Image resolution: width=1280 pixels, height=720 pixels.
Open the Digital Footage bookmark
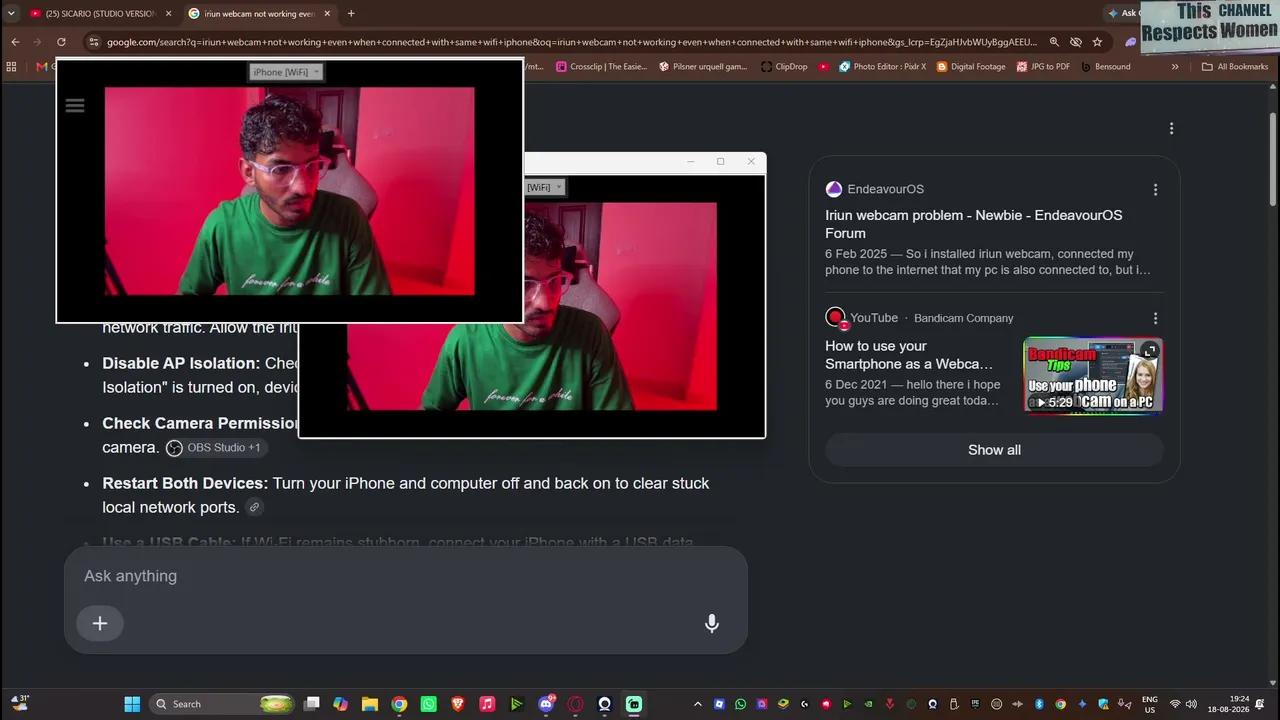tap(970, 67)
